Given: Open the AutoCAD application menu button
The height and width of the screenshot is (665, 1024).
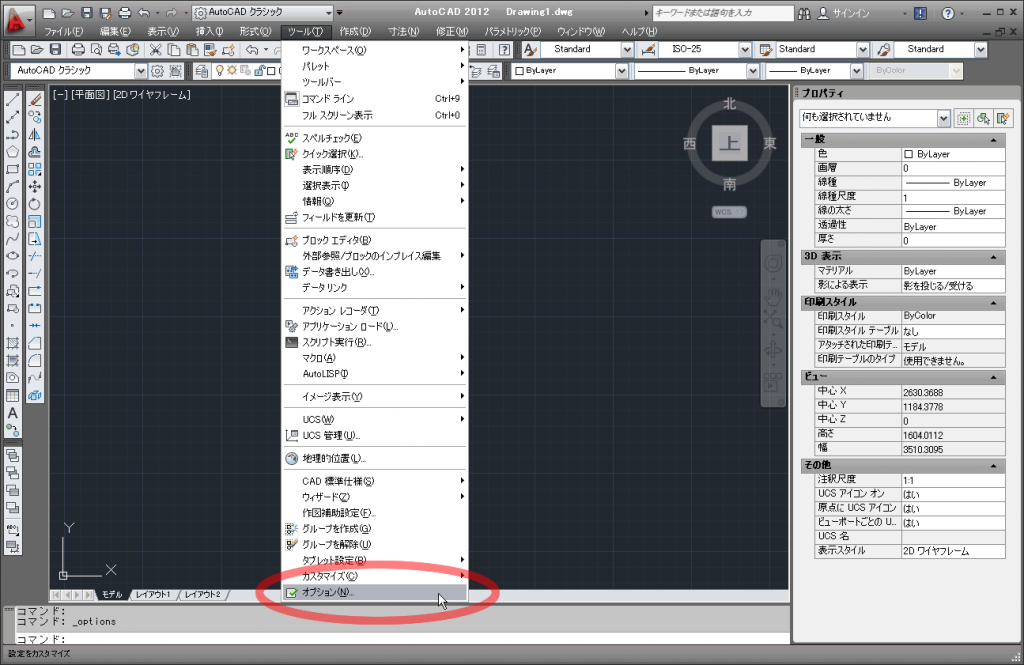Looking at the screenshot, I should [18, 20].
